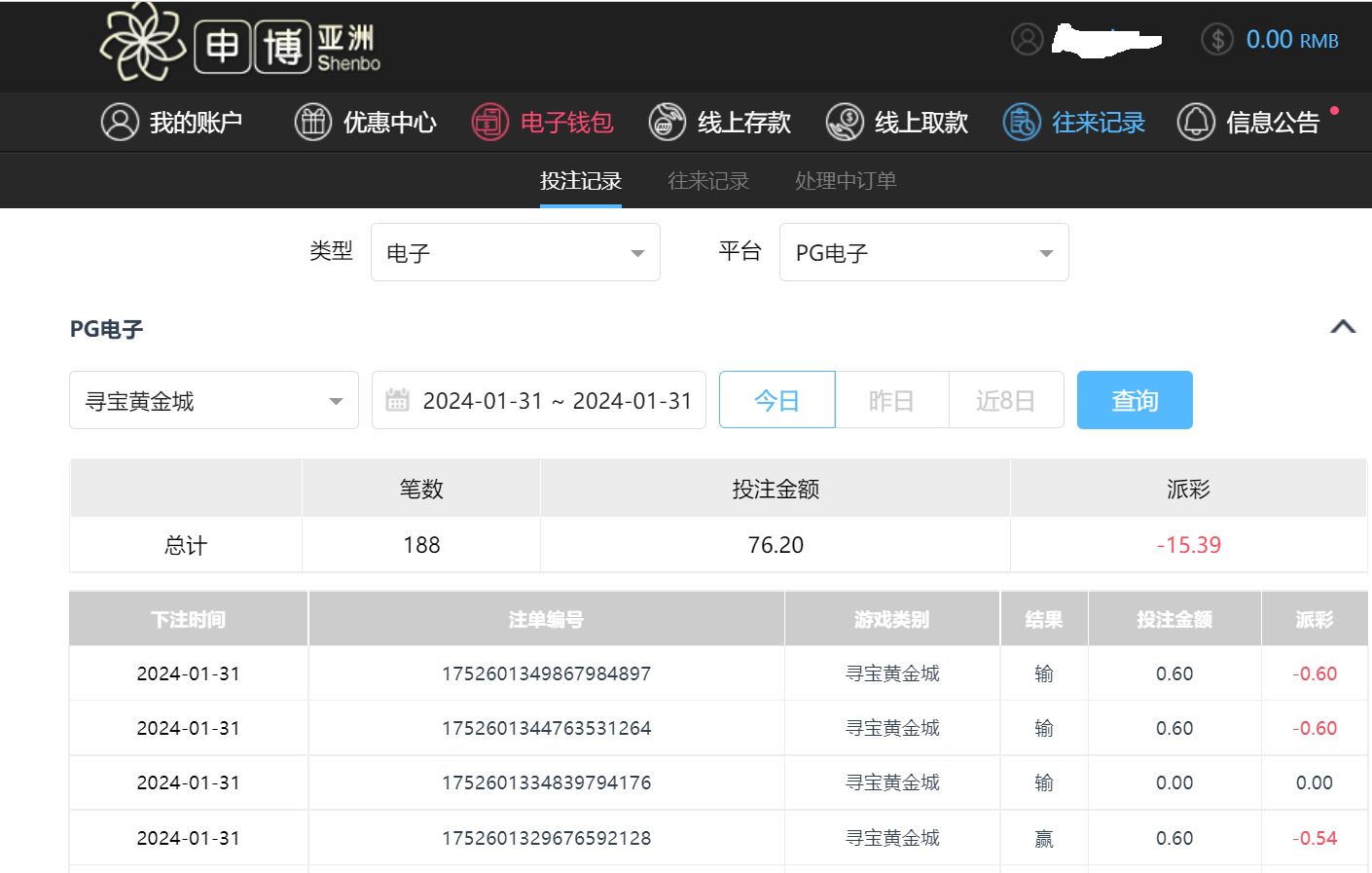This screenshot has width=1372, height=873.
Task: Switch to the 处理中订单 tab
Action: [845, 181]
